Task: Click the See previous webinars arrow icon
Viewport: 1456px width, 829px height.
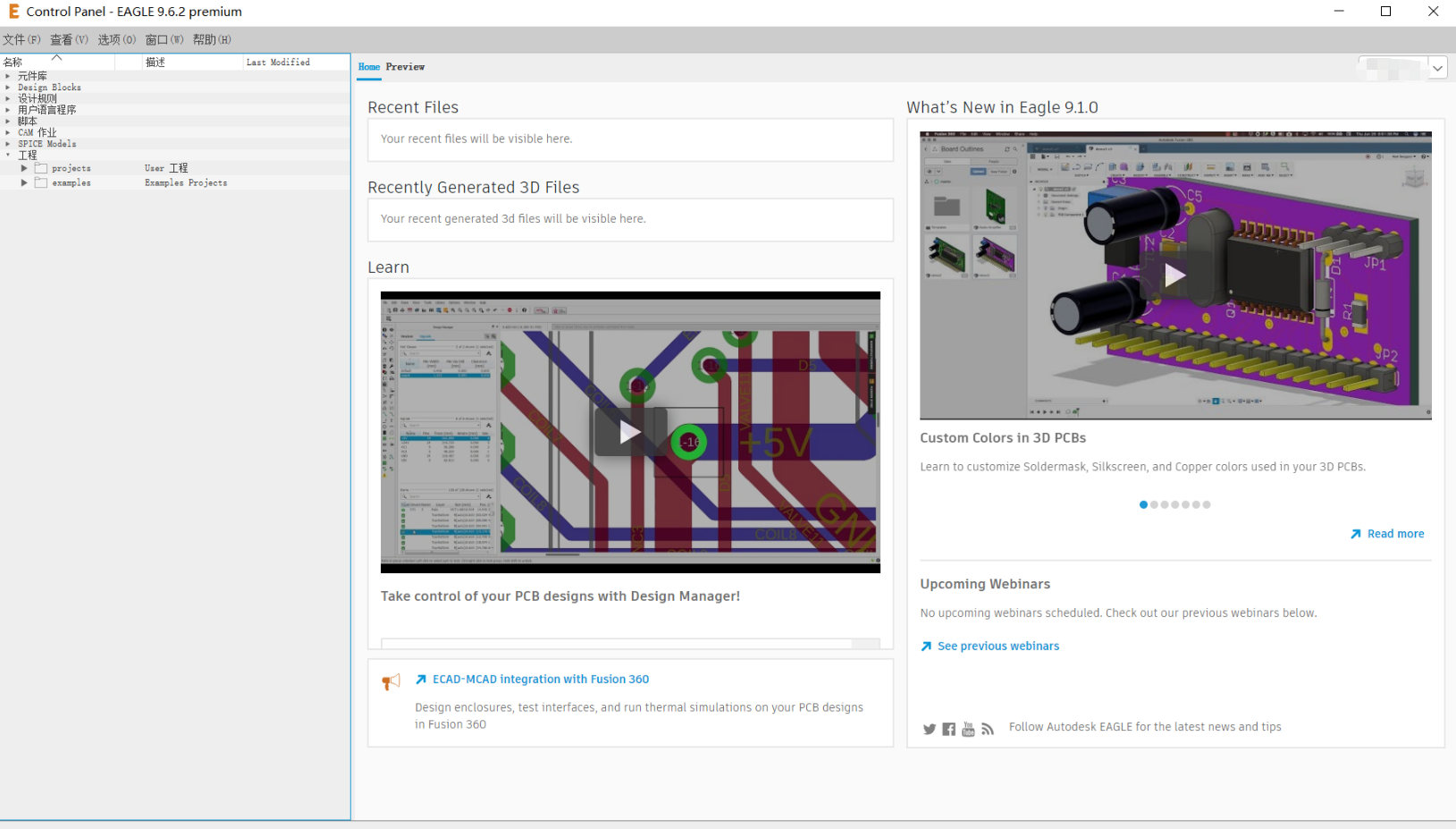Action: (926, 647)
